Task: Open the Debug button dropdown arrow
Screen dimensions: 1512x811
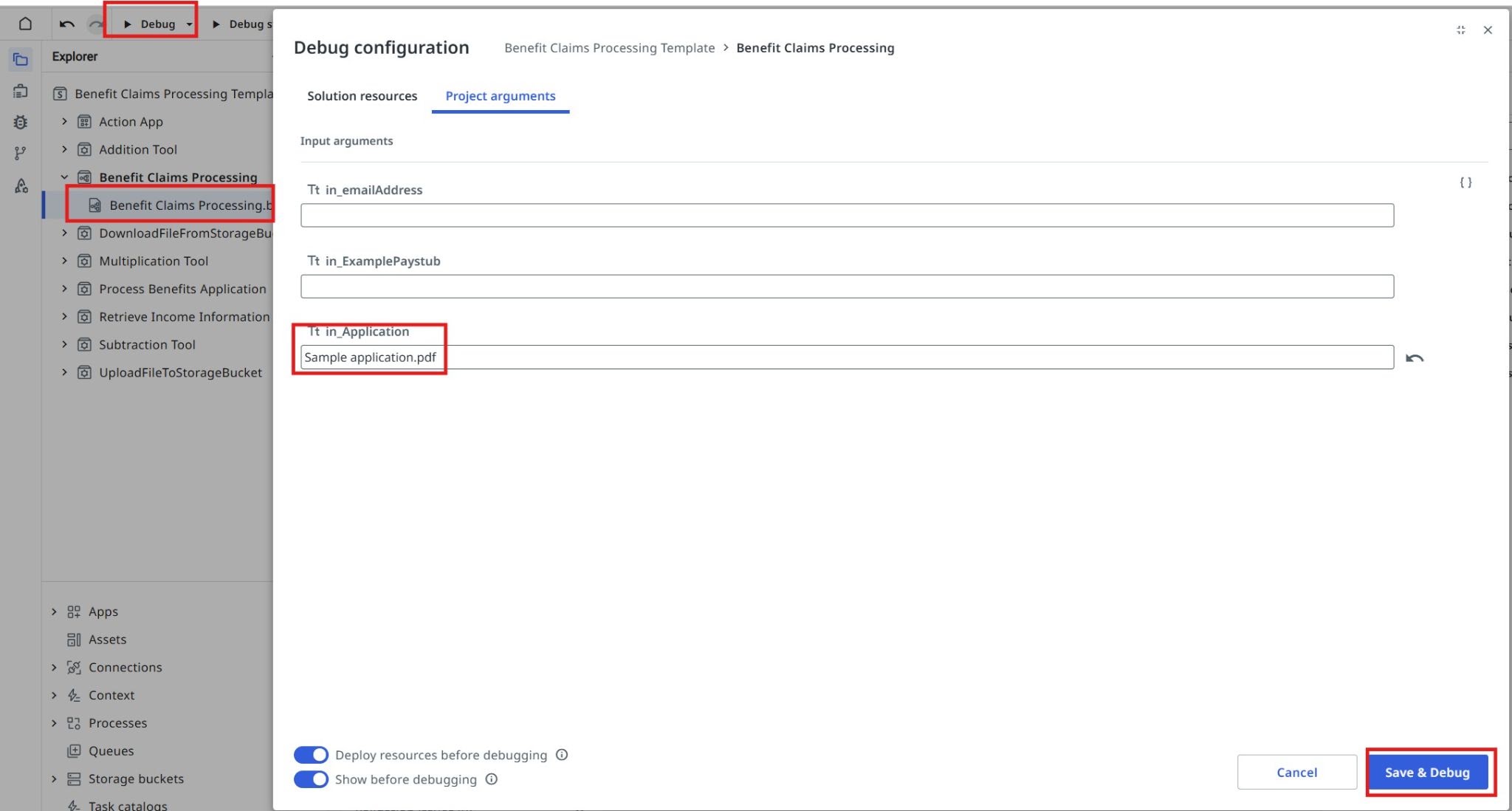Action: 189,24
